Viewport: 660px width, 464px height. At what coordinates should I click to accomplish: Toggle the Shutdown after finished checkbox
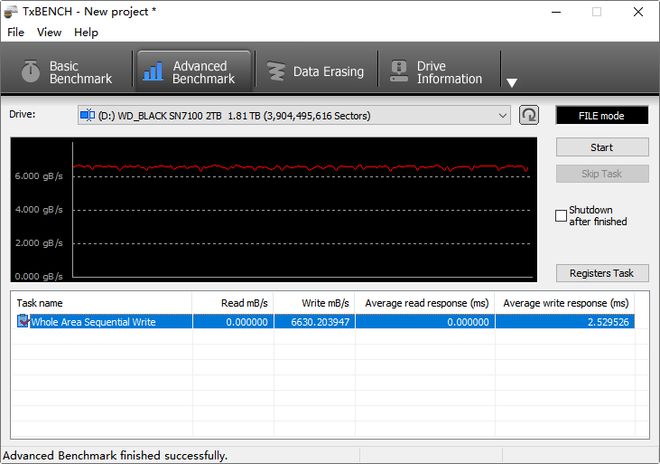pos(561,216)
